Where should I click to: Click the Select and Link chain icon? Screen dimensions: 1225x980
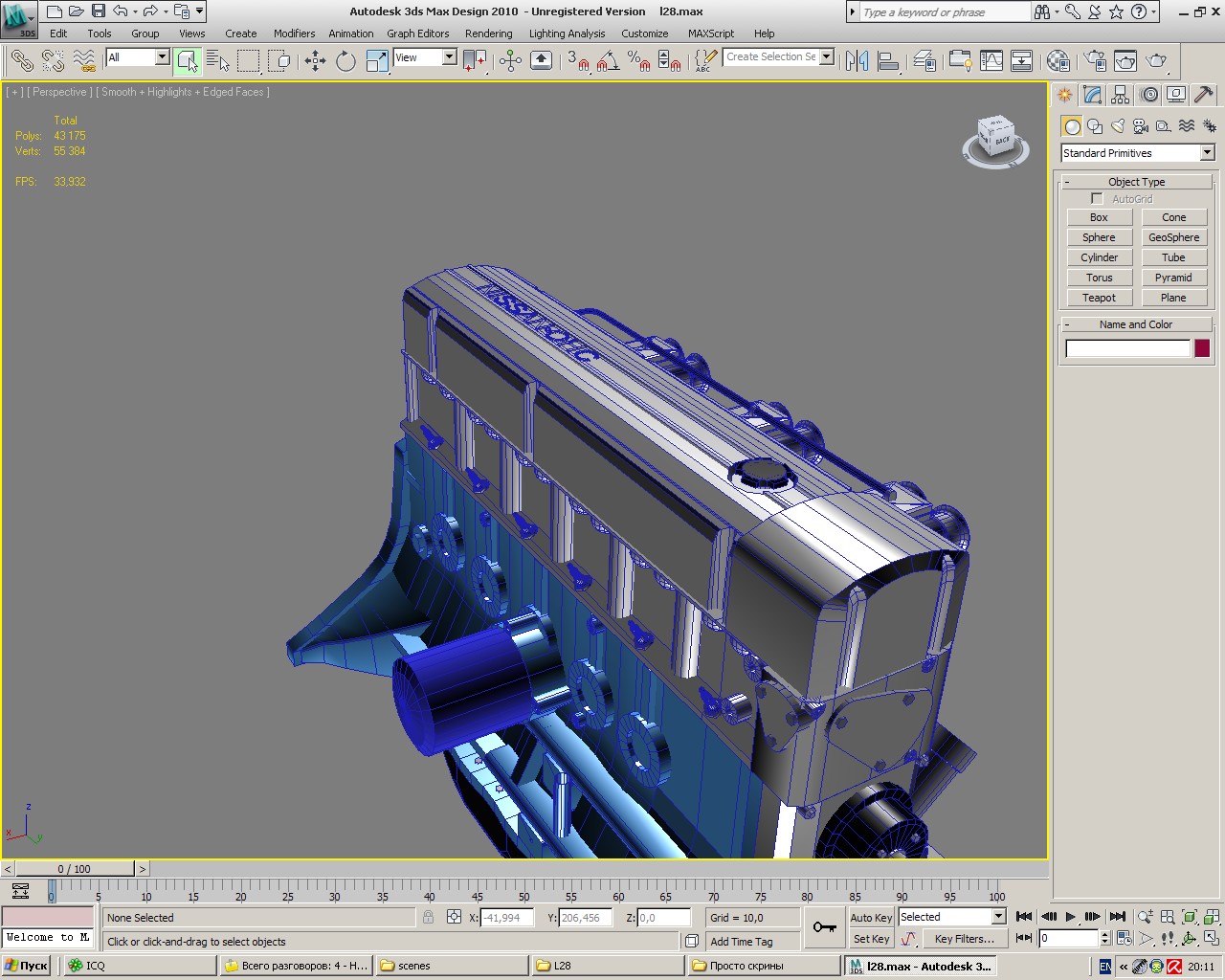point(21,61)
